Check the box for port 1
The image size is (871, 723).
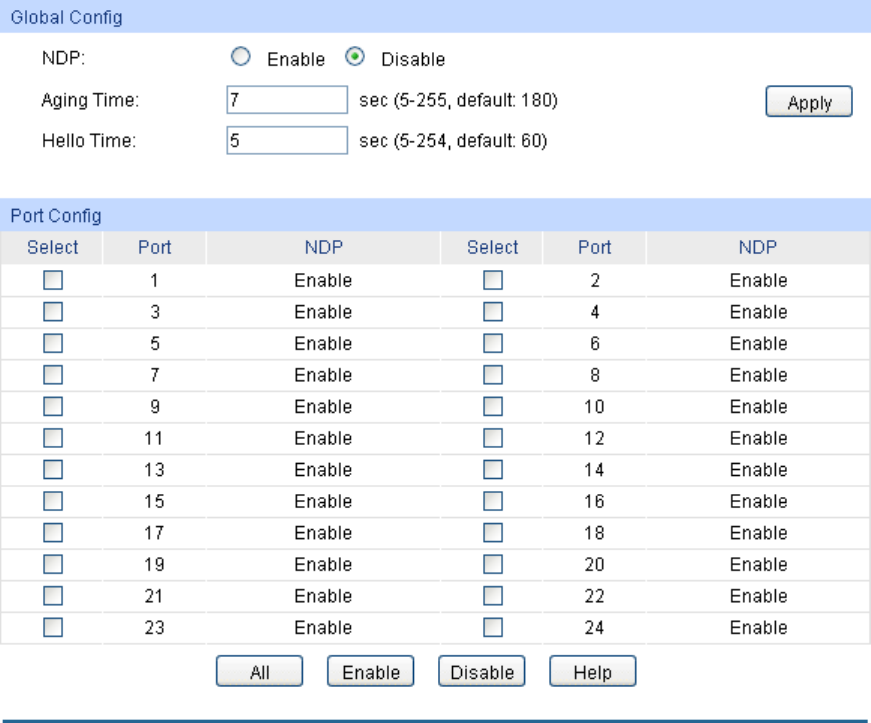(x=53, y=281)
